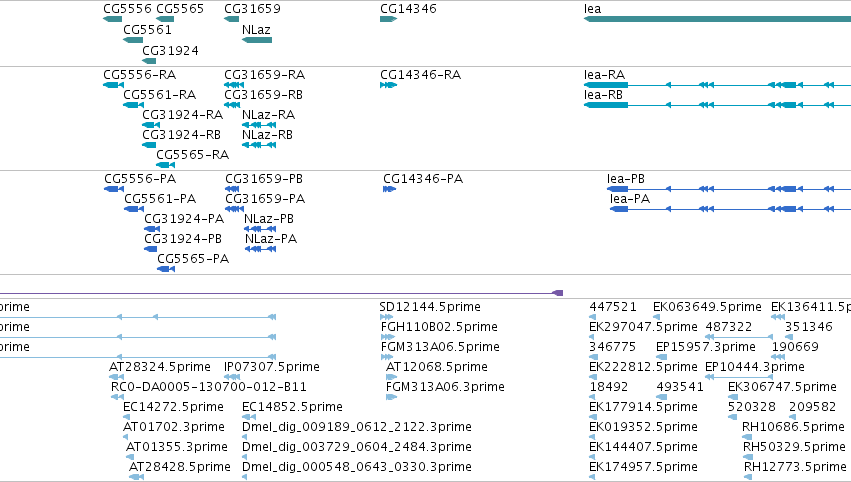Image resolution: width=851 pixels, height=482 pixels.
Task: Click the 487322 feature label
Action: tap(729, 327)
